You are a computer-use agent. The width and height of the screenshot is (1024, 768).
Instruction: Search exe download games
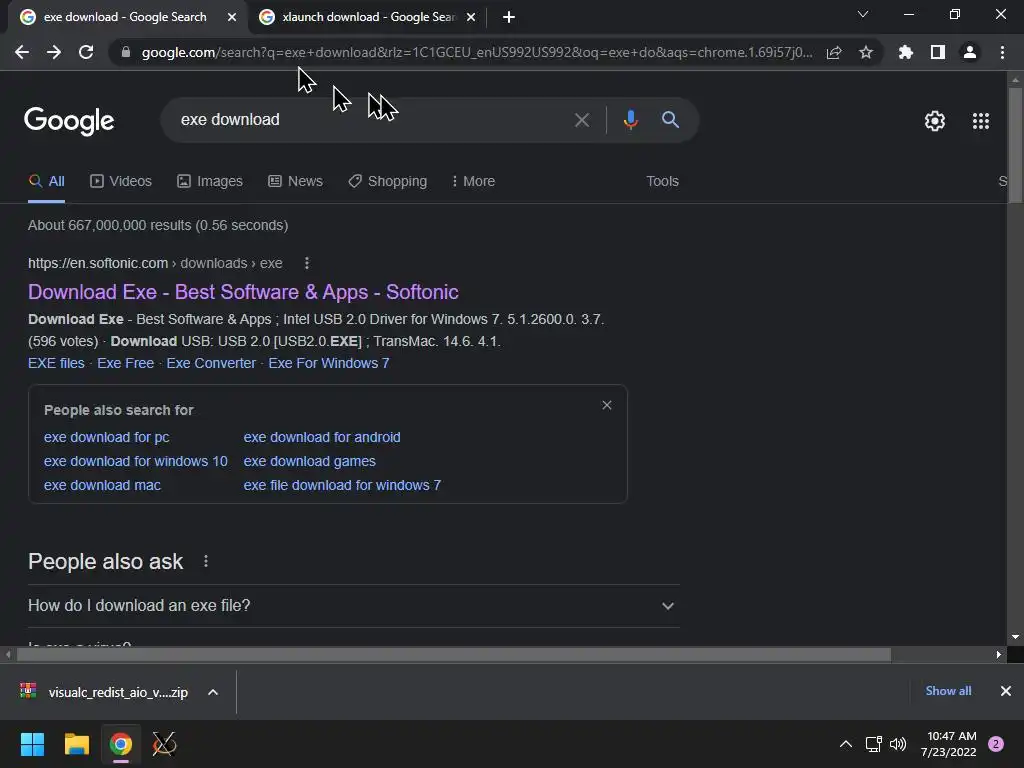310,462
